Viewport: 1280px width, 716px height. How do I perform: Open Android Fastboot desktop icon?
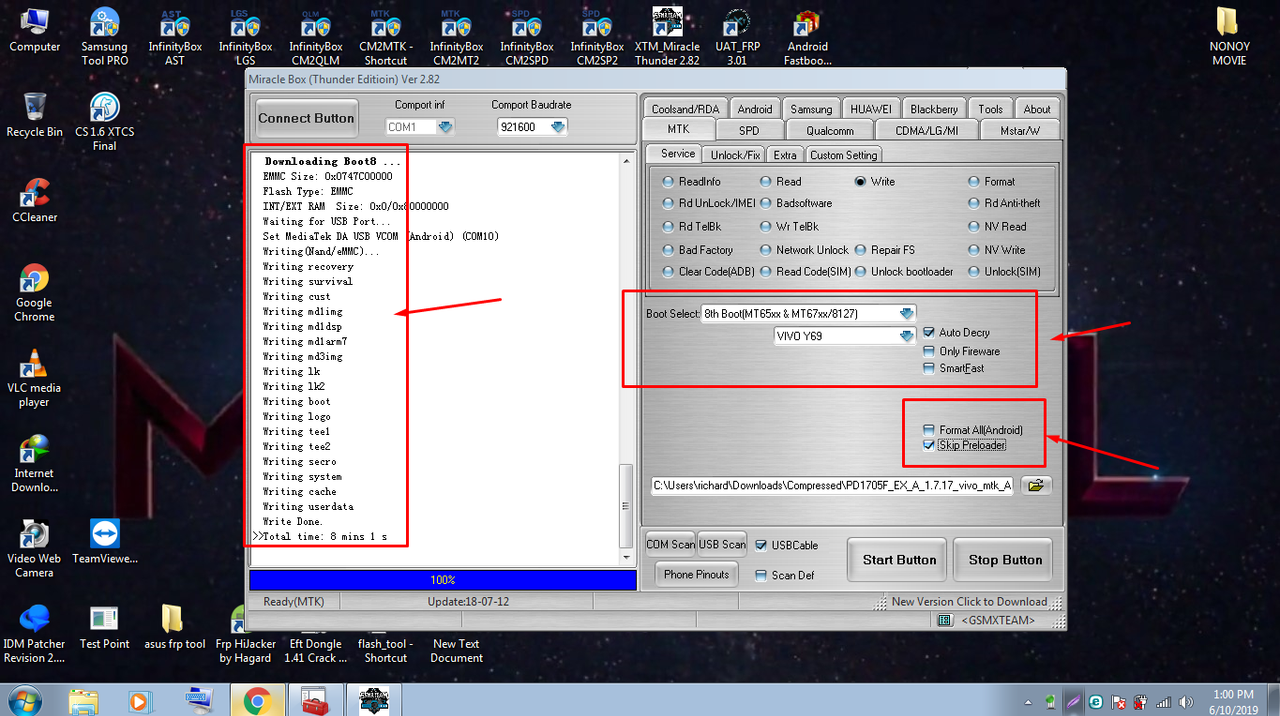(x=807, y=37)
